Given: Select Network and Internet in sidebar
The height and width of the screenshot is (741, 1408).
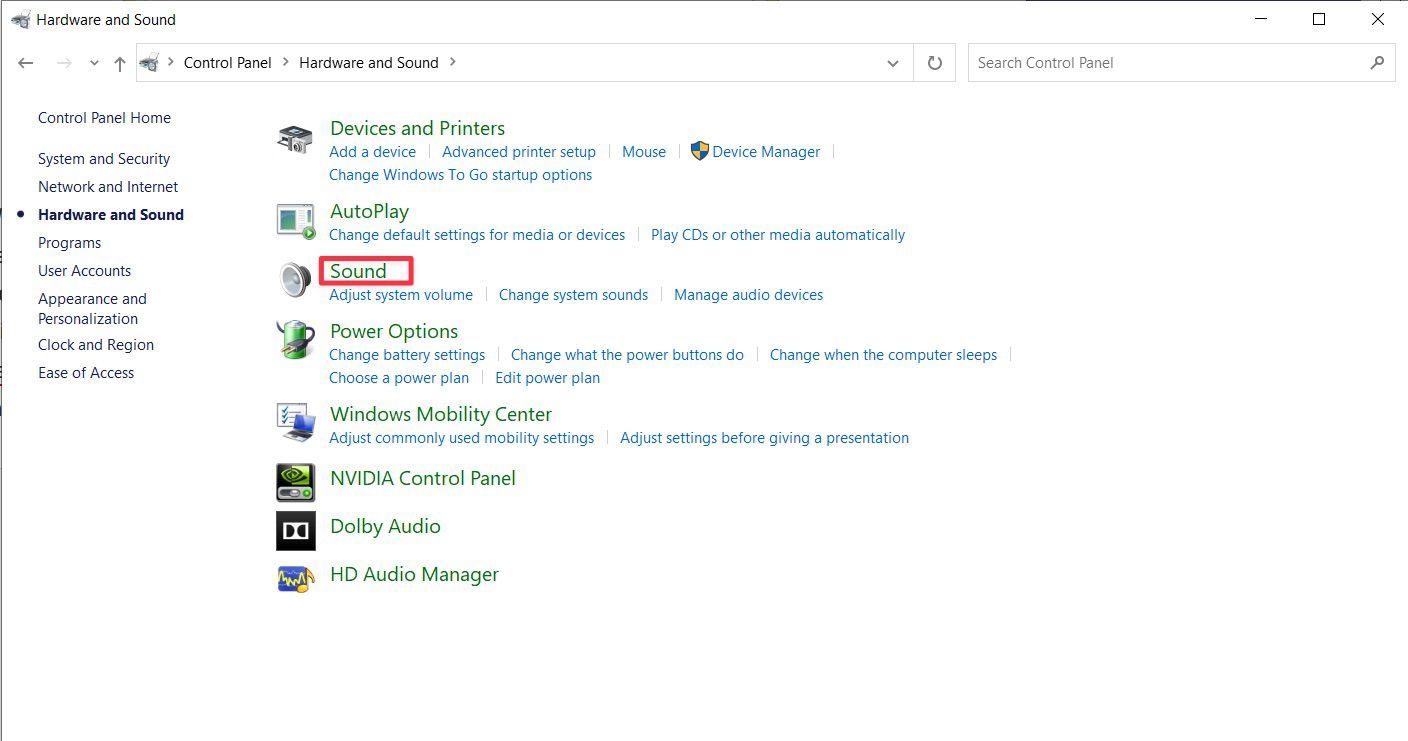Looking at the screenshot, I should click(x=108, y=187).
